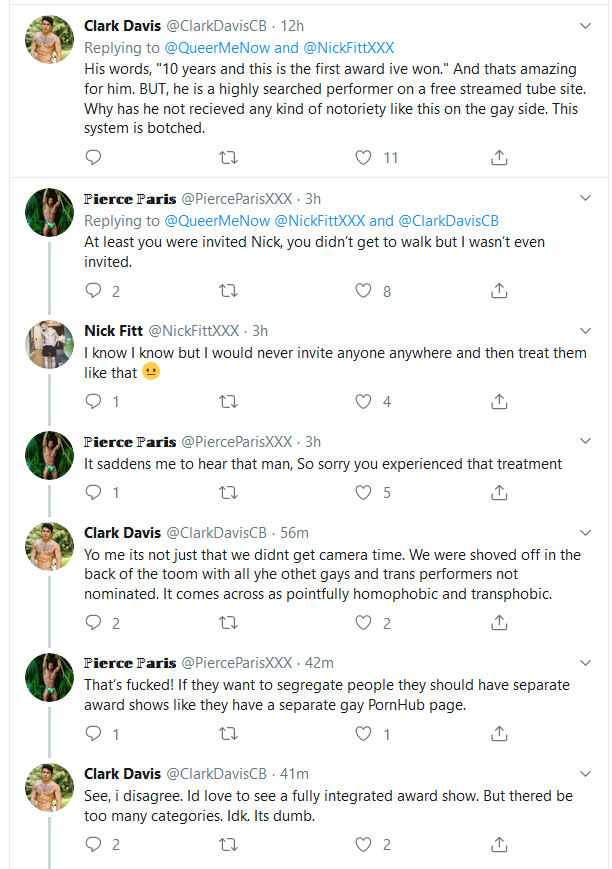Click Clark Davis's avatar on the 41m tweet
This screenshot has height=869, width=612.
tap(49, 787)
